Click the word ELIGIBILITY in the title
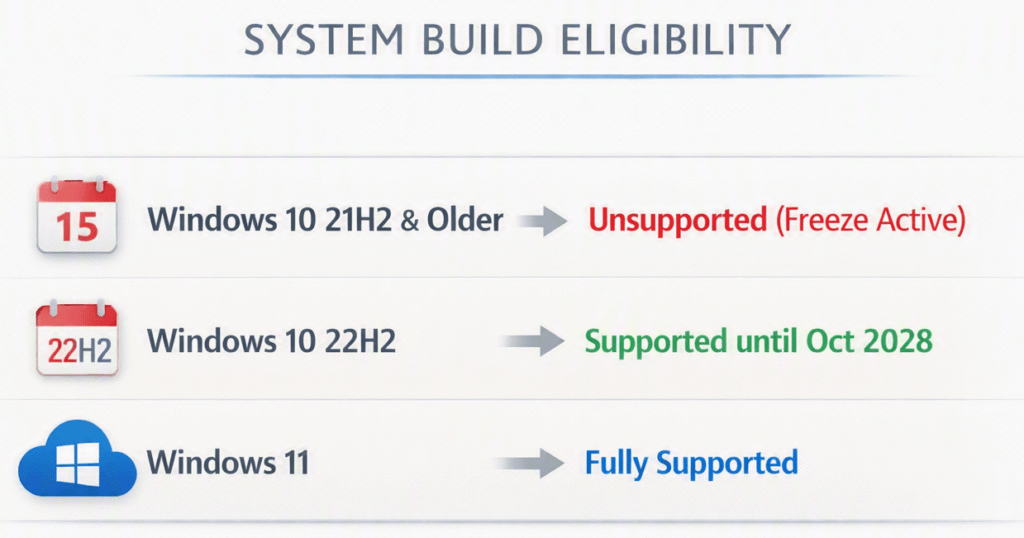1024x538 pixels. pos(675,39)
